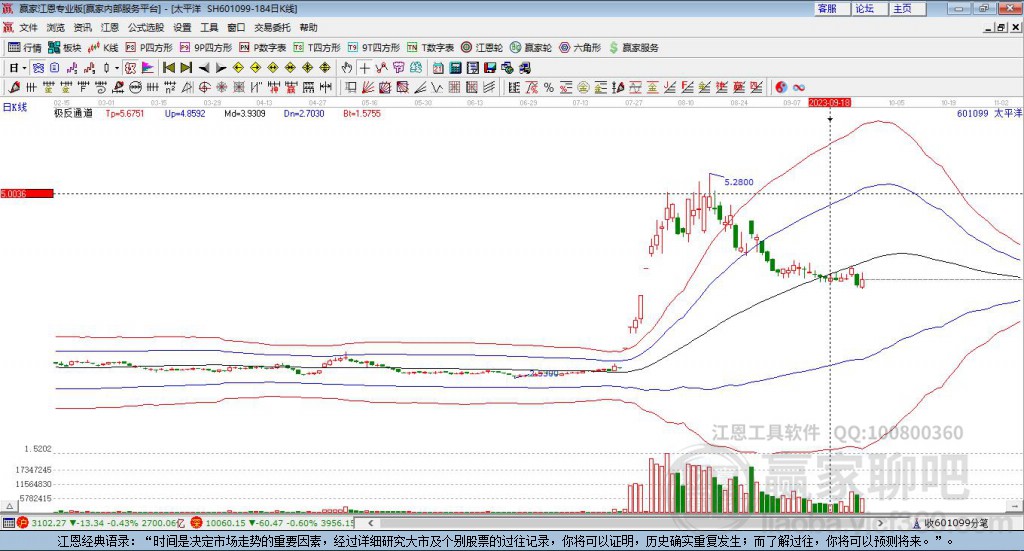The image size is (1024, 551).
Task: Click the 论坛 forum button
Action: pos(865,8)
